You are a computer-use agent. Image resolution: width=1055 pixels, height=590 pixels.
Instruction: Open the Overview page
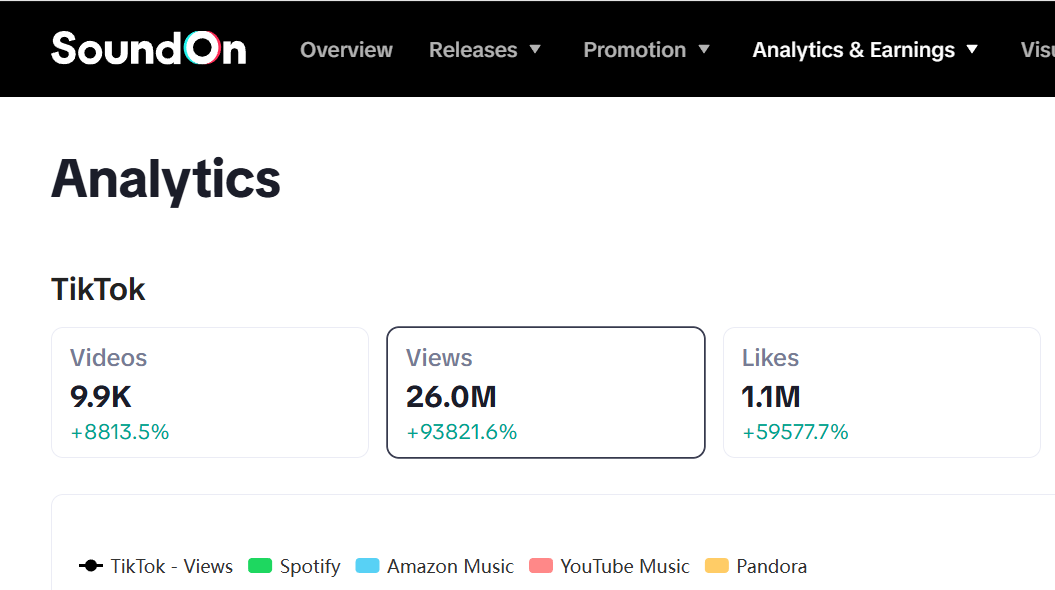(346, 50)
